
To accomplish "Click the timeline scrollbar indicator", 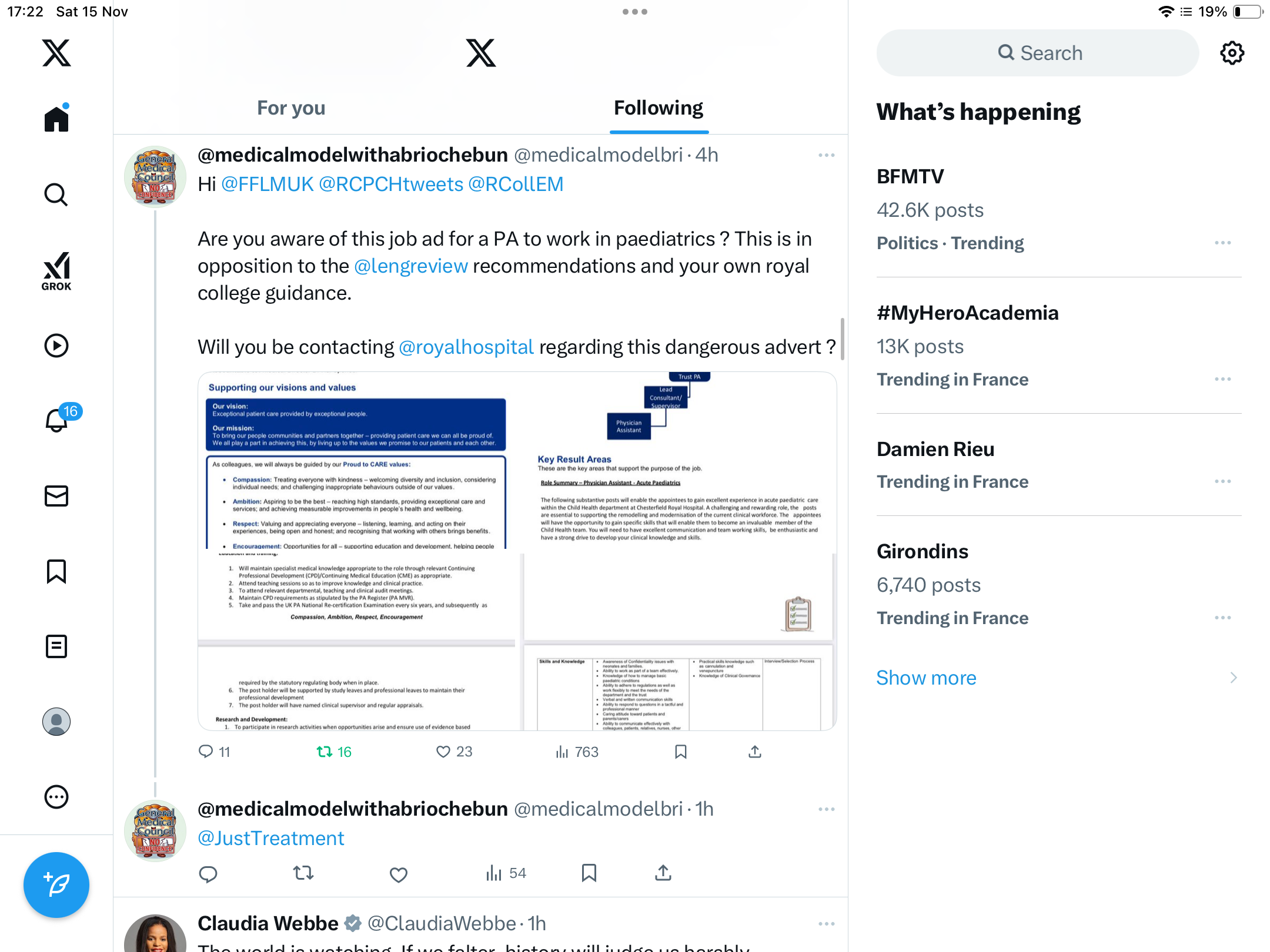I will tap(843, 339).
